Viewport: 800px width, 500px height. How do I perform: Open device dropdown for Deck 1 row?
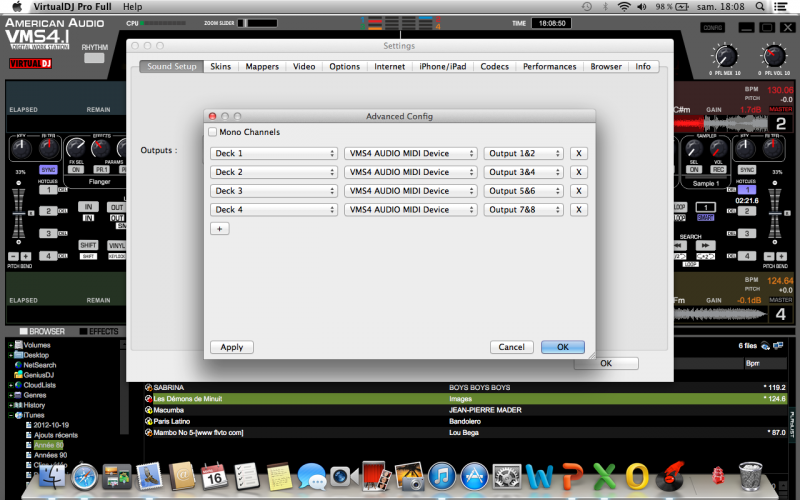coord(411,154)
